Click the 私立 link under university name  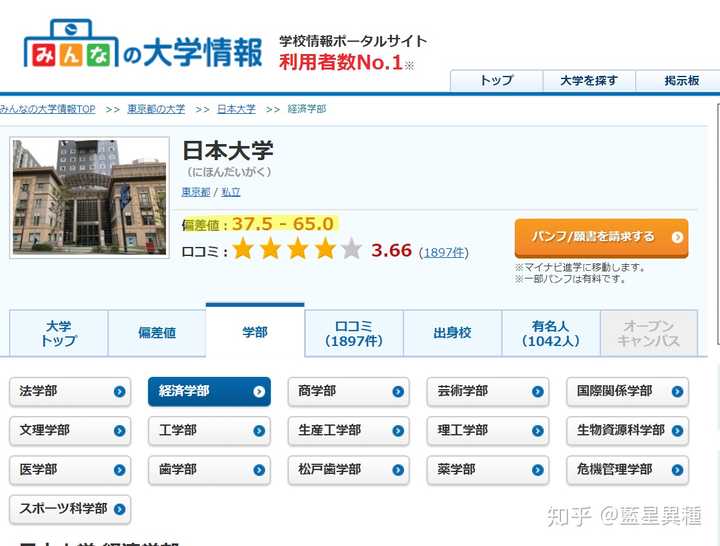231,192
